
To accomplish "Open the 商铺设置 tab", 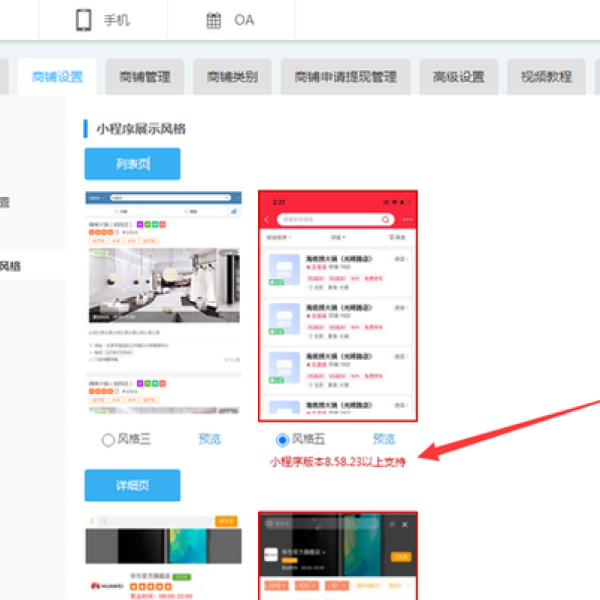I will pos(57,77).
